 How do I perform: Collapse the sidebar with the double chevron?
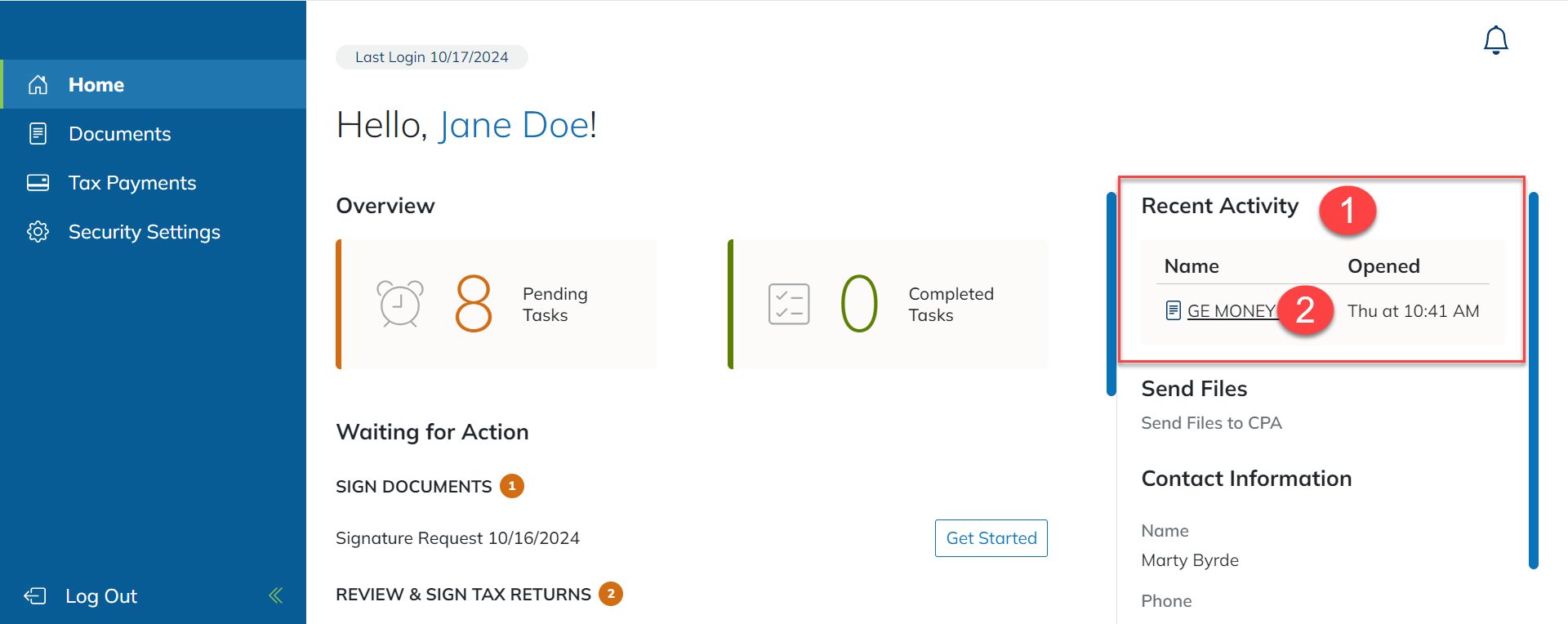[276, 595]
